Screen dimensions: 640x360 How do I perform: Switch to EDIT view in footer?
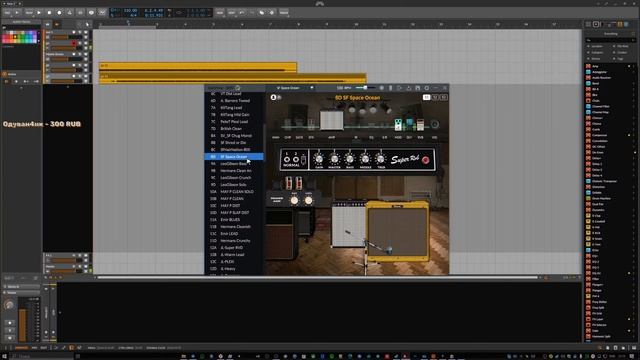tap(43, 348)
